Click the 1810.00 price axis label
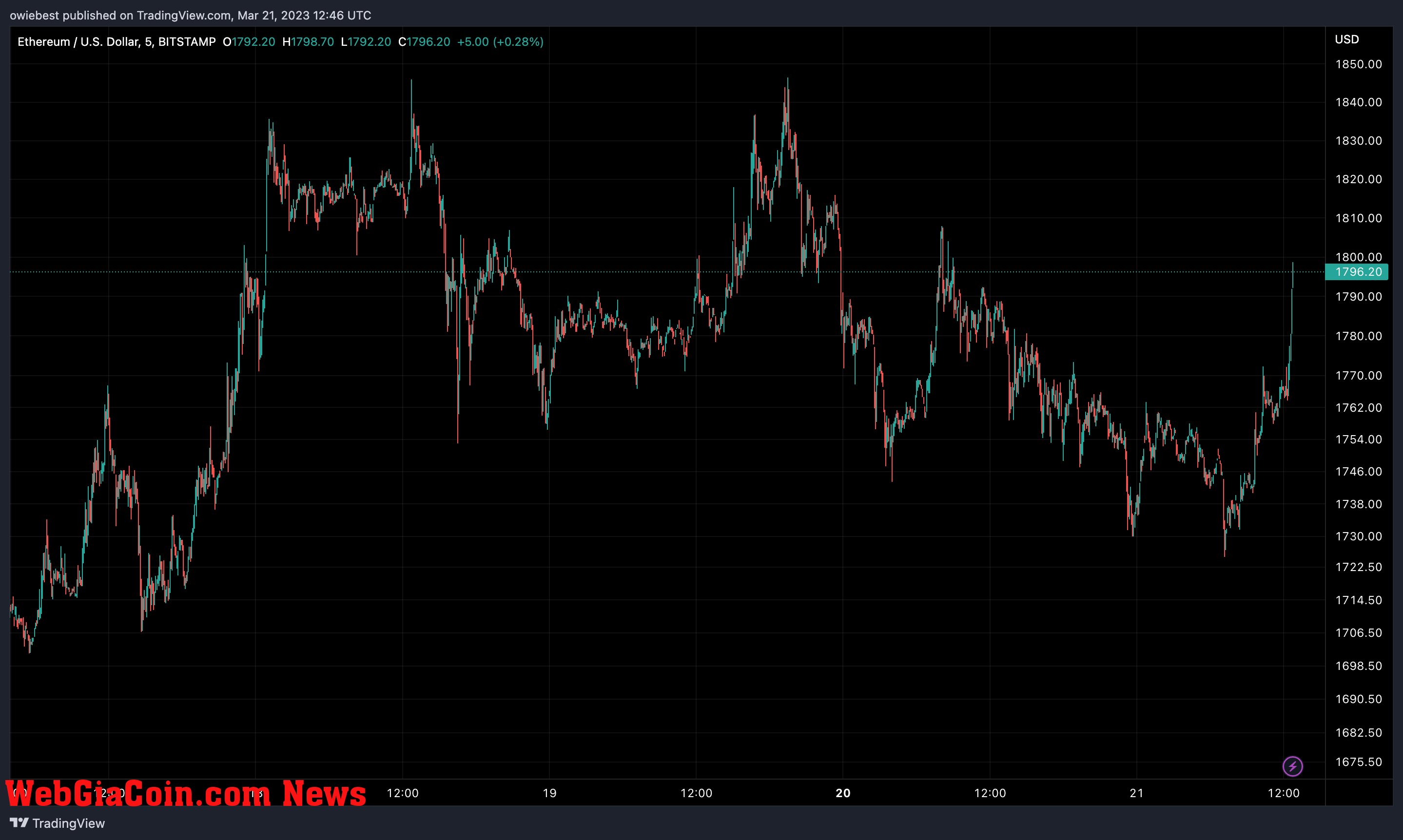The image size is (1403, 840). coord(1358,218)
